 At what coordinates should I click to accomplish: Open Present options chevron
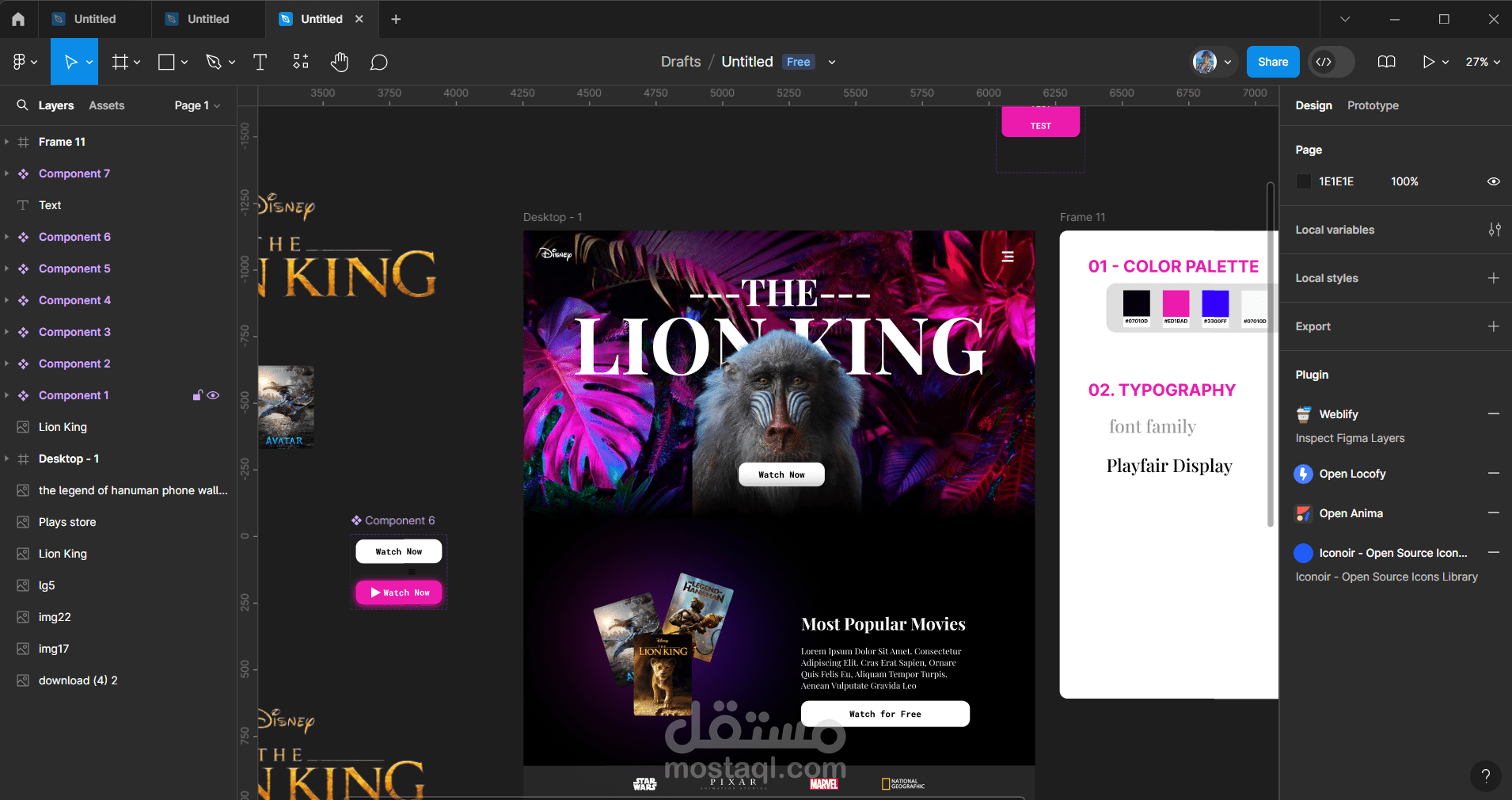[x=1446, y=62]
